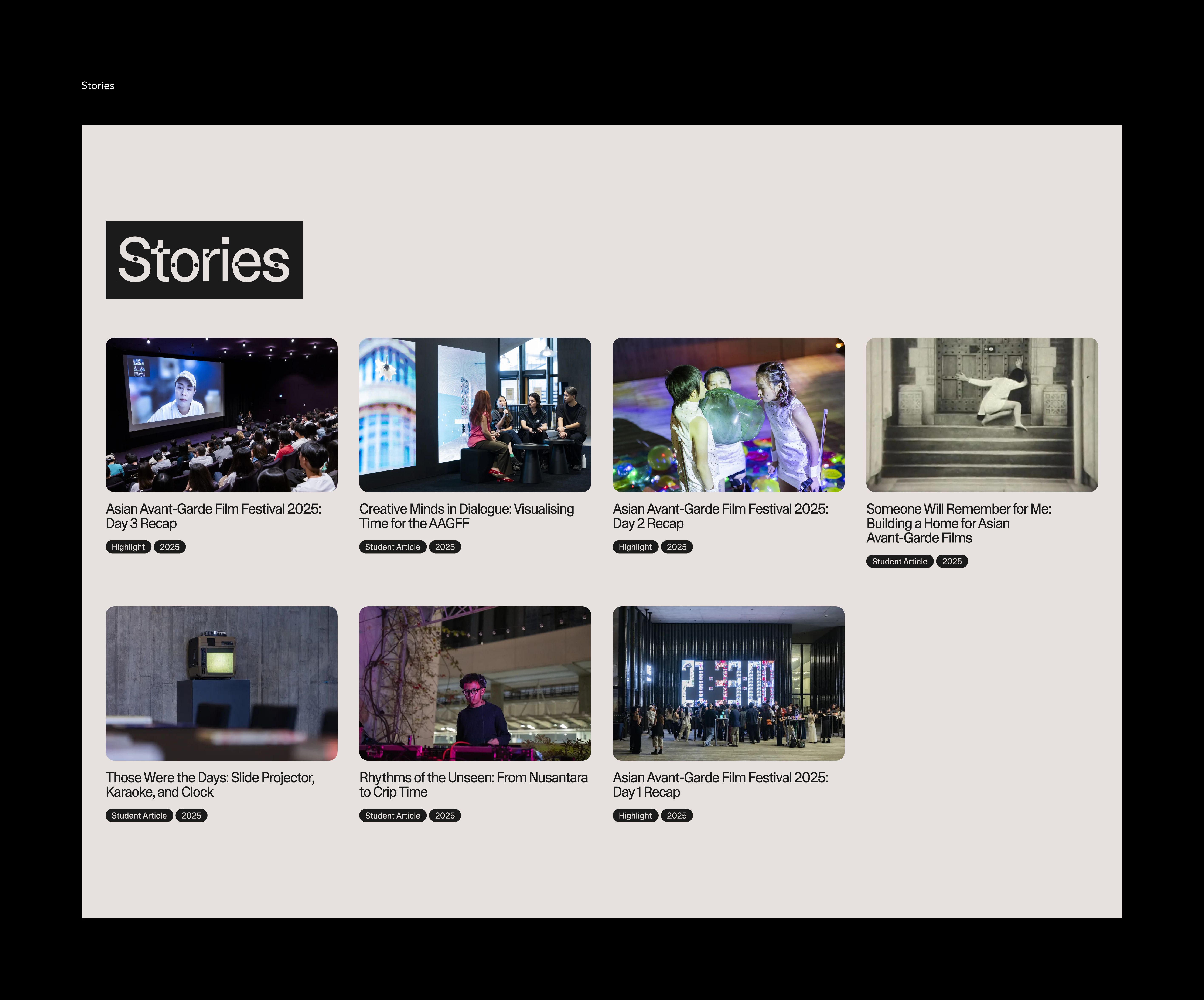Open the Creative Minds in Dialogue panel thumbnail
1204x1000 pixels.
pos(475,415)
